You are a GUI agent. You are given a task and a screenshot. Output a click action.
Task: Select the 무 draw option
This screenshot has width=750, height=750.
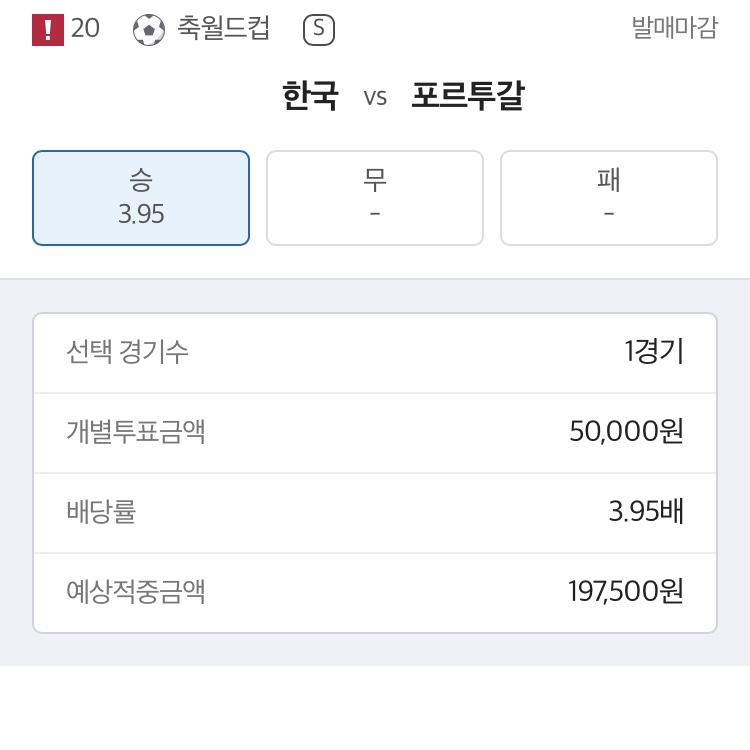click(375, 198)
